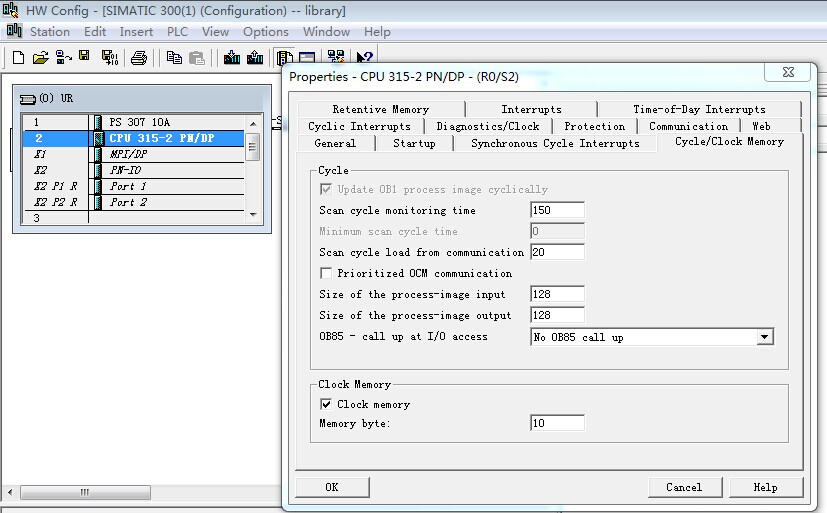Click the rack icon beside (0) UR

27,99
